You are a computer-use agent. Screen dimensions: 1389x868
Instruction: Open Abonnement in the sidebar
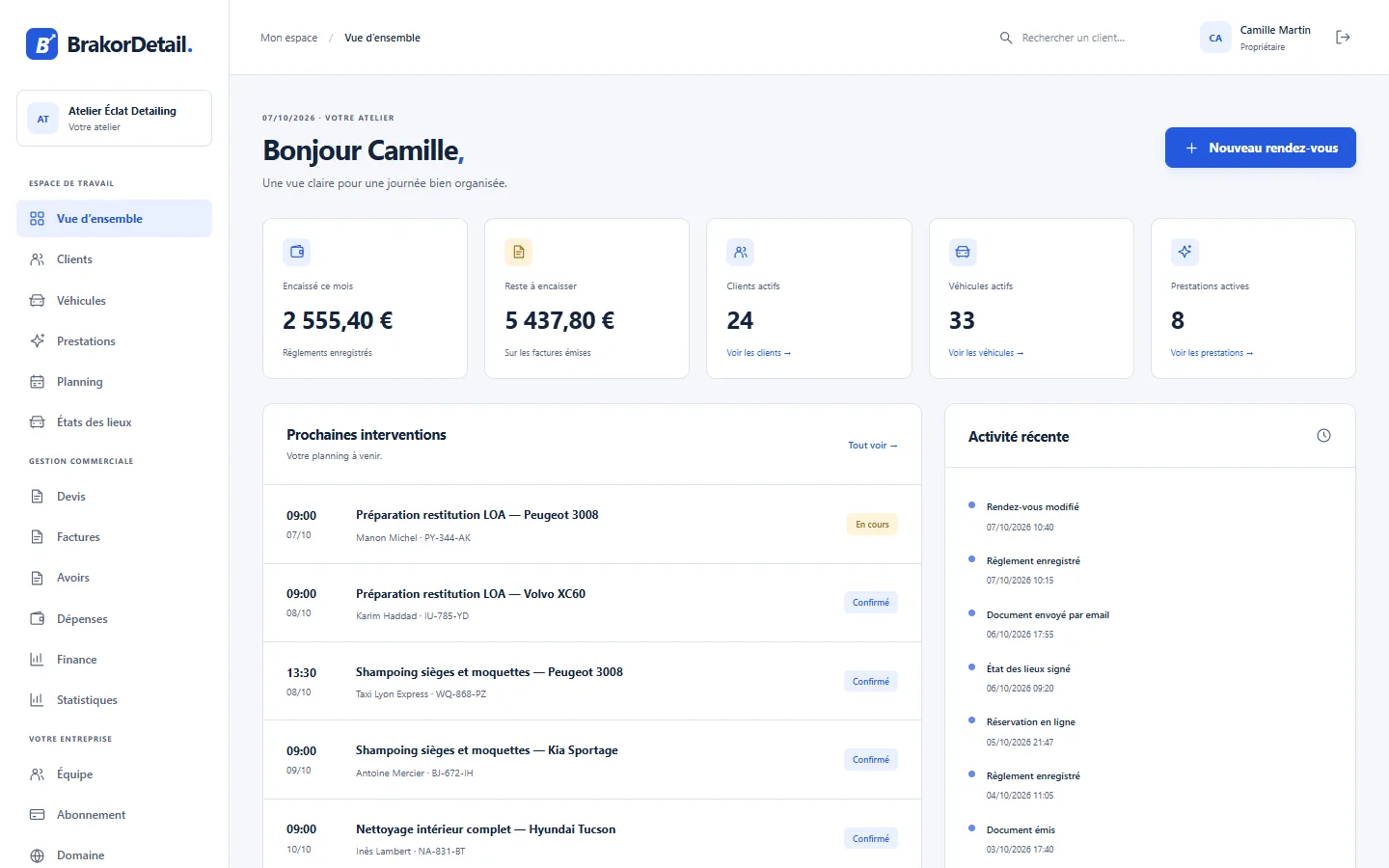coord(114,815)
